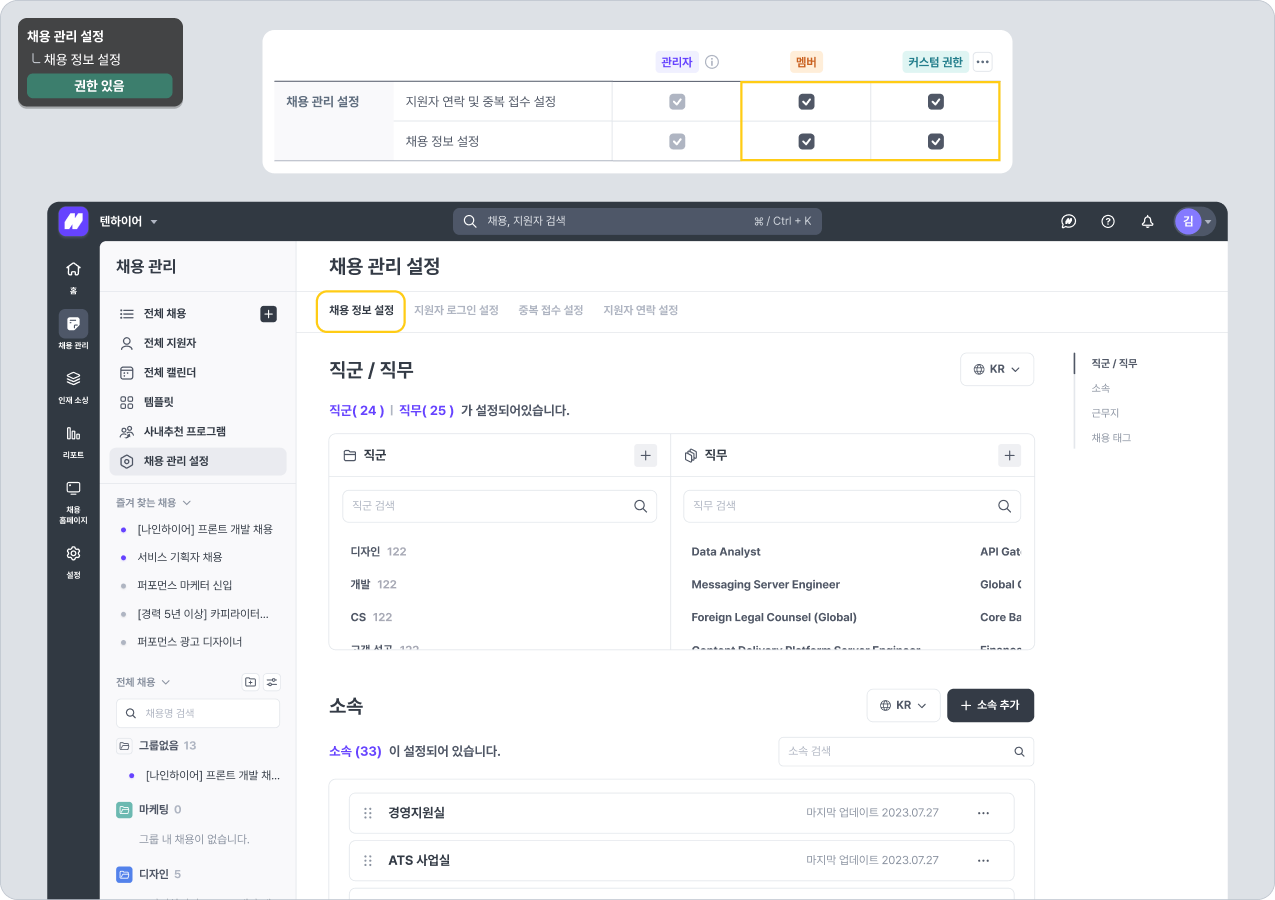Click 소속 추가 button
The width and height of the screenshot is (1275, 900).
pyautogui.click(x=990, y=705)
